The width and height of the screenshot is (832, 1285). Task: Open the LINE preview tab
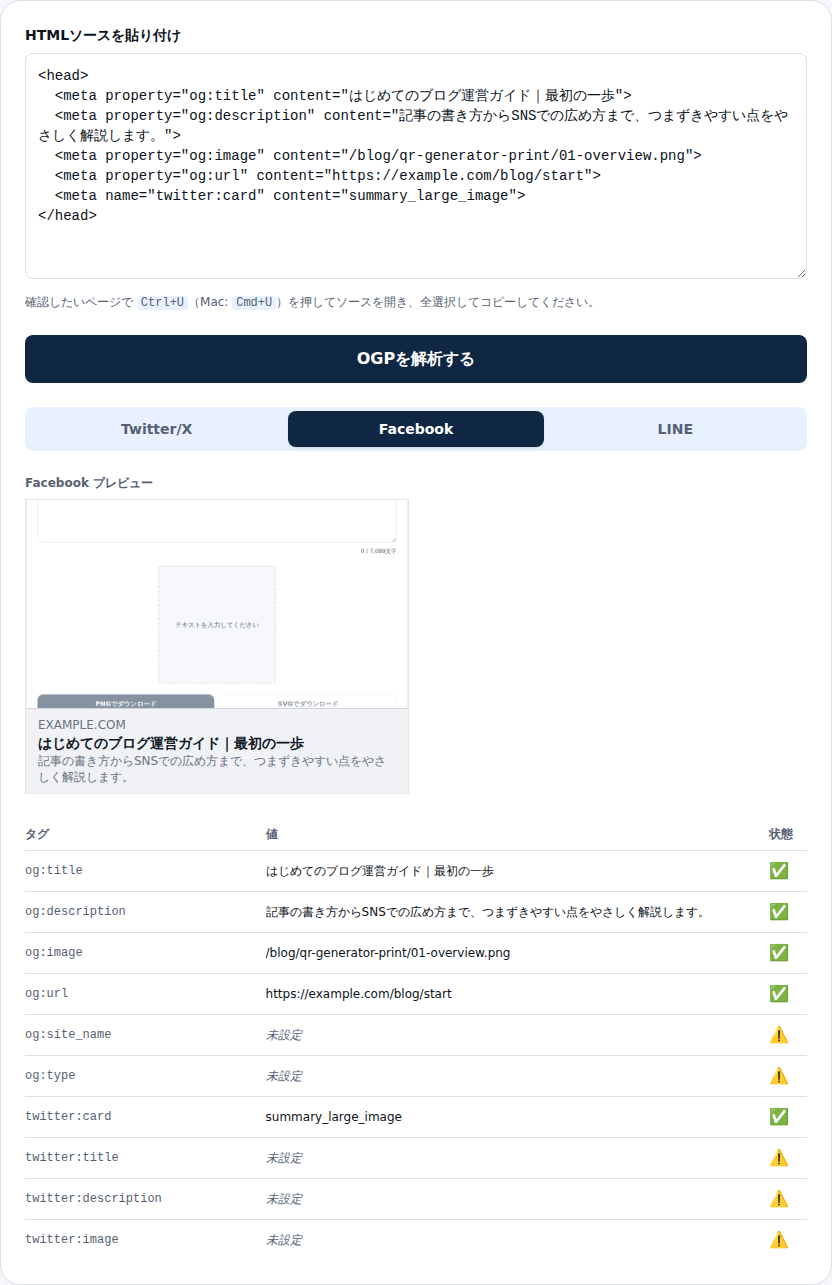675,429
